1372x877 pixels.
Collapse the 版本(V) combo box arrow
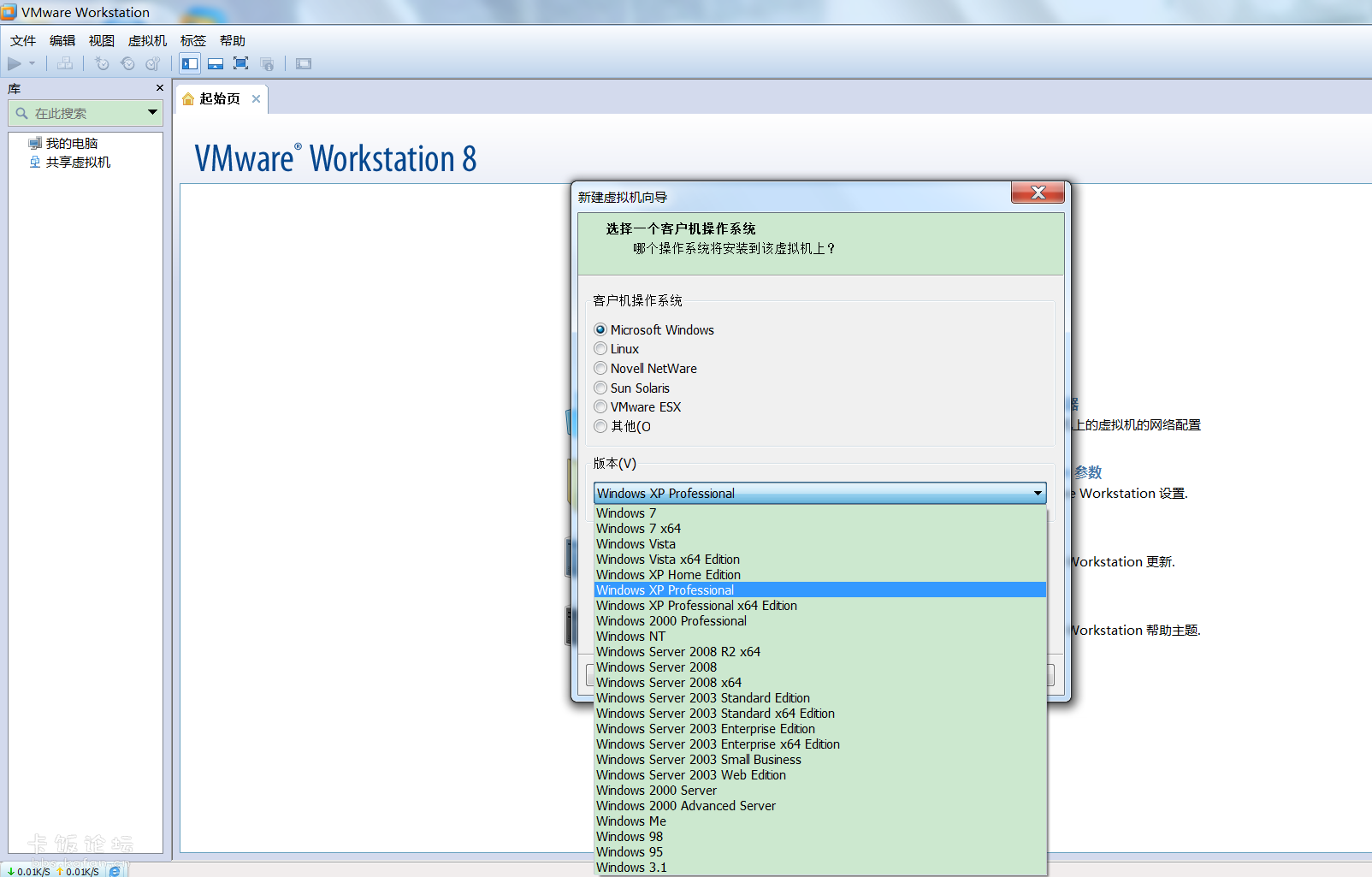tap(1038, 493)
